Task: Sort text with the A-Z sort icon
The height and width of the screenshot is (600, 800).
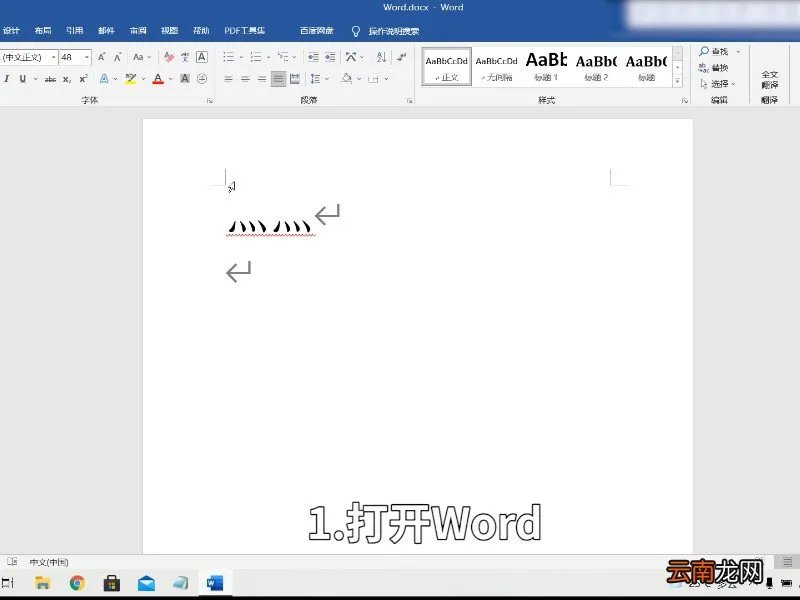Action: click(x=381, y=57)
